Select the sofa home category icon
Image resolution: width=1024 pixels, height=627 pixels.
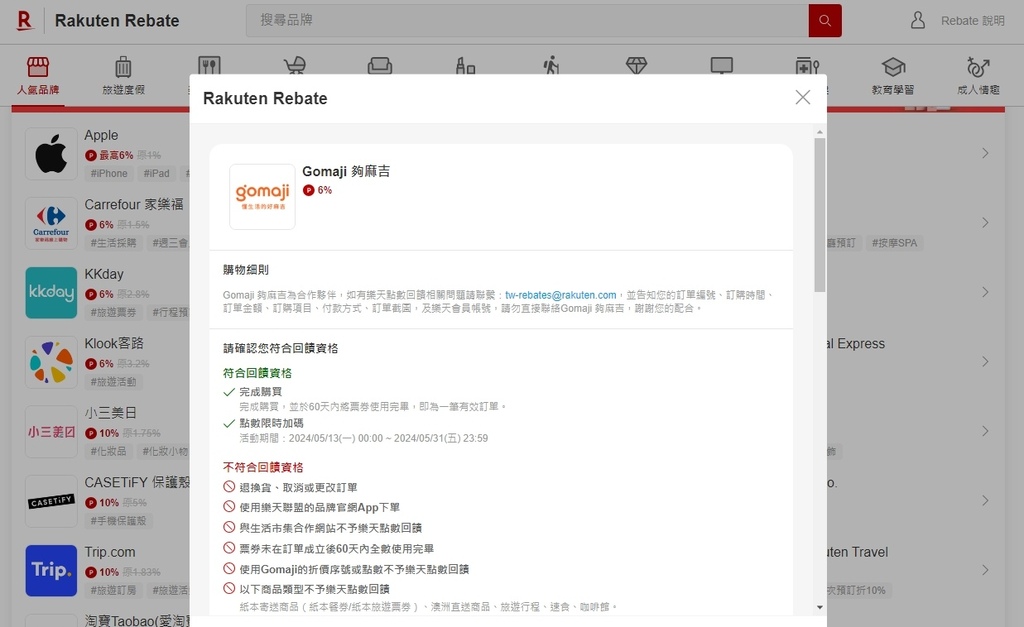coord(380,65)
